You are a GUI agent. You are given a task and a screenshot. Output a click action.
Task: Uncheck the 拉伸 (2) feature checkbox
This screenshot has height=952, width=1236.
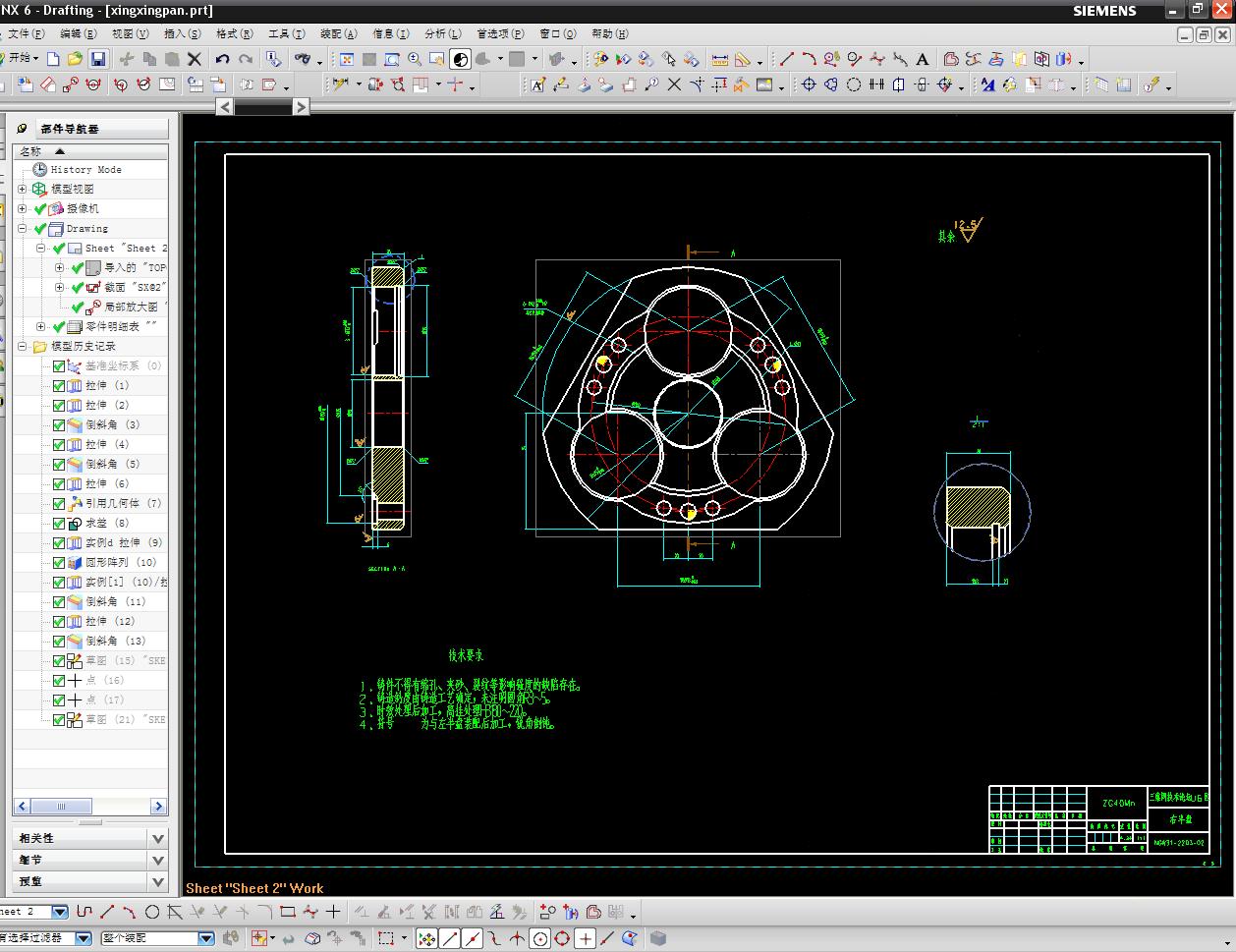59,406
